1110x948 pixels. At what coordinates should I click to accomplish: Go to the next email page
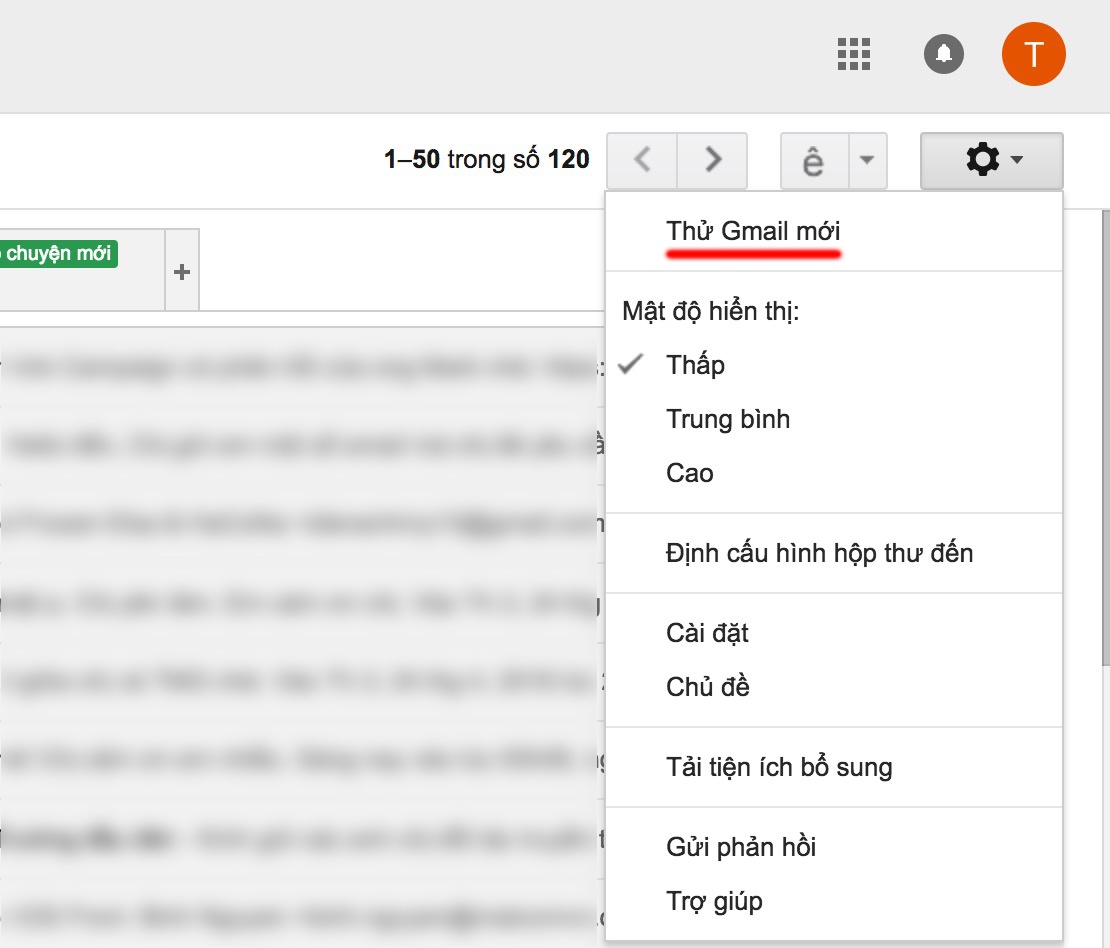tap(712, 160)
